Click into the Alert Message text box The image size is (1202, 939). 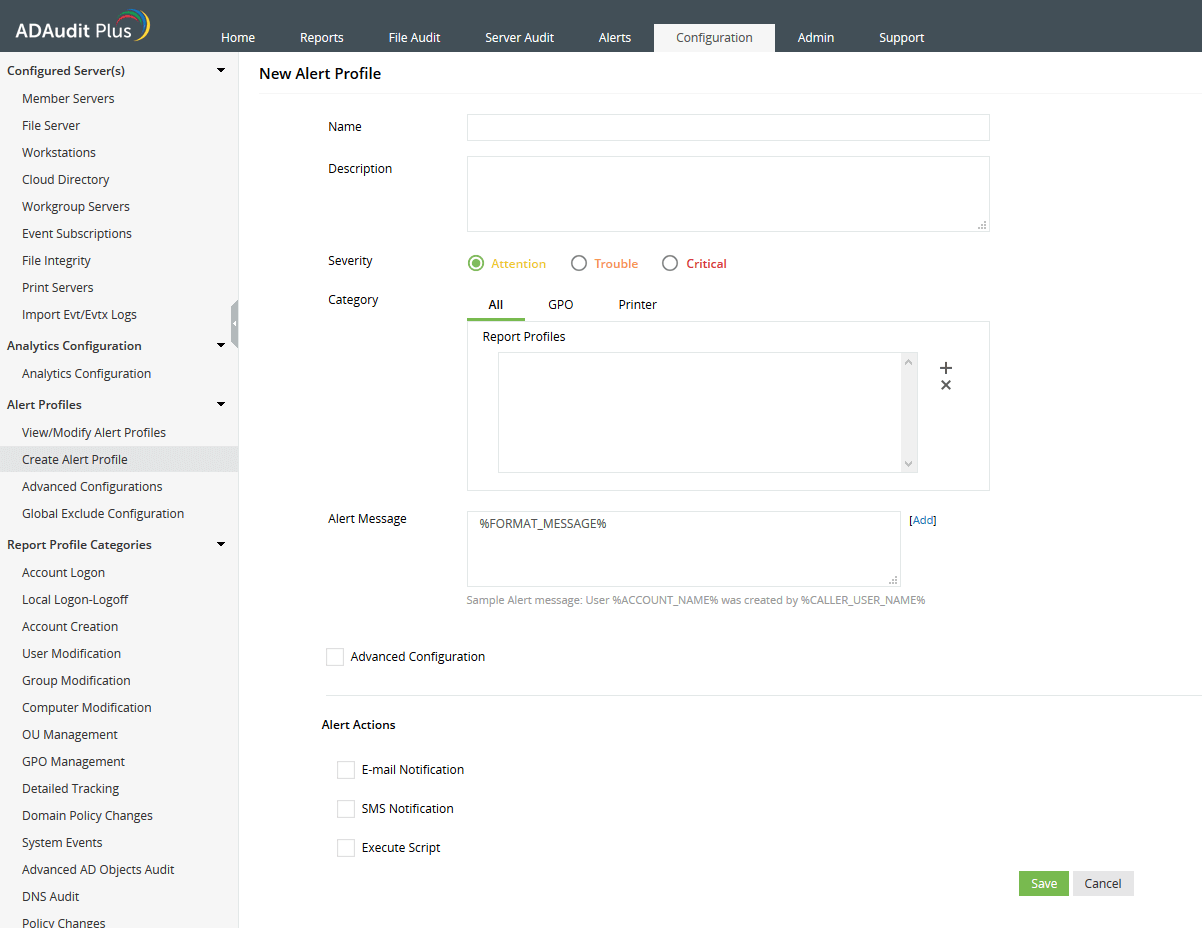[x=684, y=549]
